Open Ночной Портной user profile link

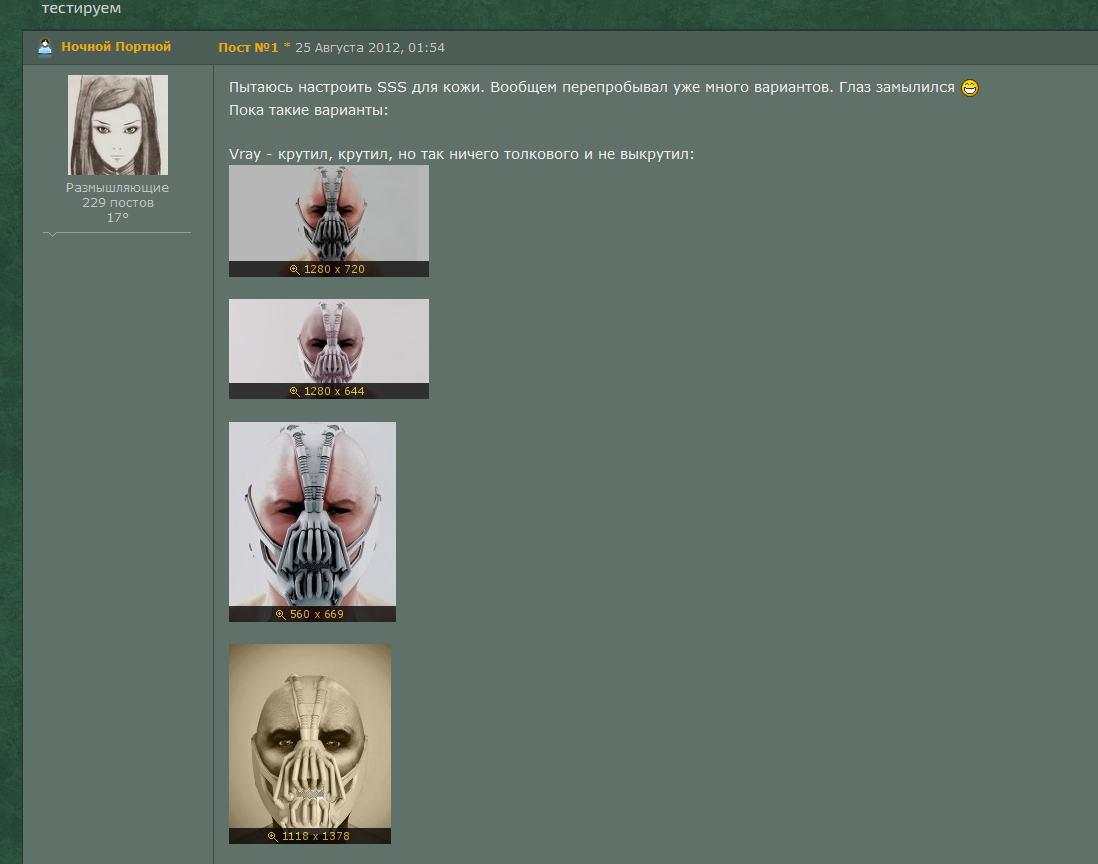pyautogui.click(x=116, y=47)
